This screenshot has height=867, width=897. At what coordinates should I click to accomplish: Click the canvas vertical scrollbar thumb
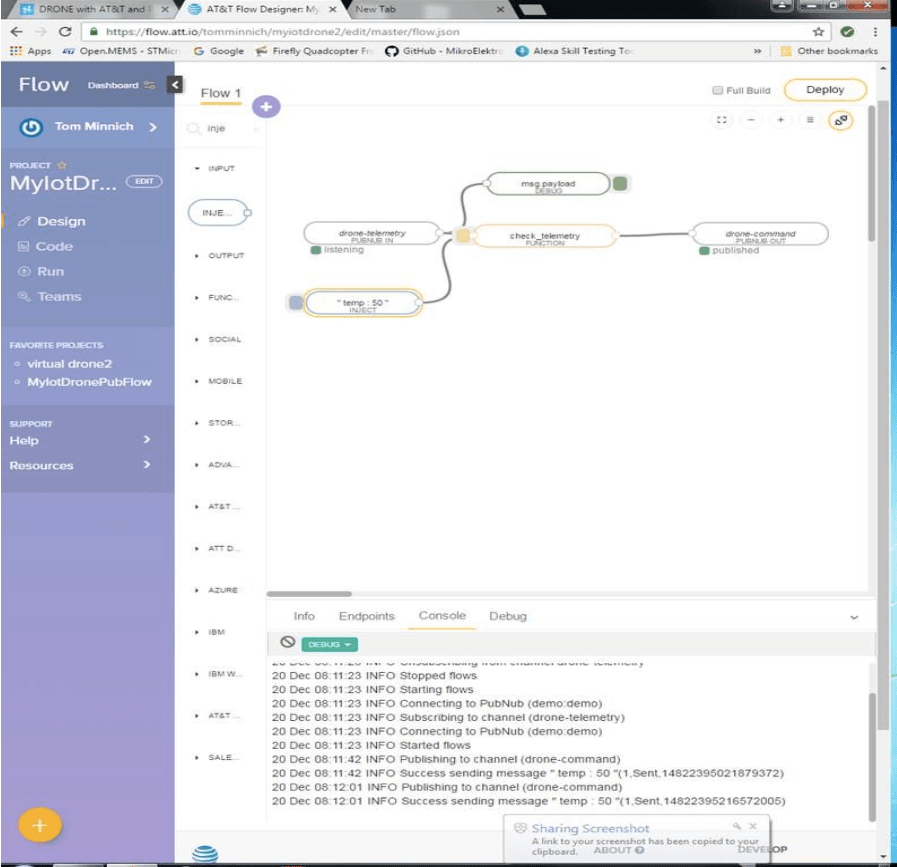(x=871, y=173)
